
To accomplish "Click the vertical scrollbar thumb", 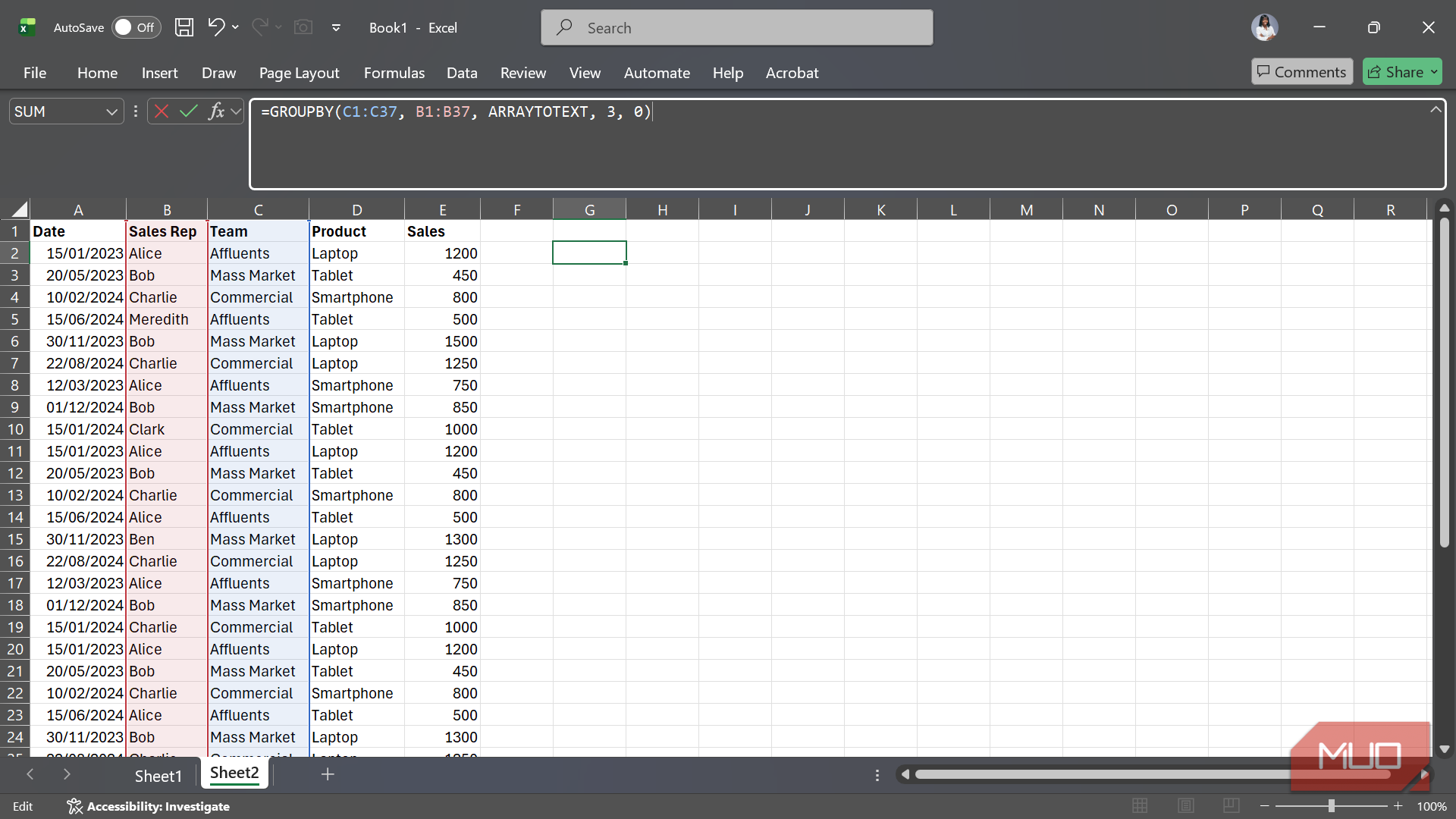I will 1444,383.
